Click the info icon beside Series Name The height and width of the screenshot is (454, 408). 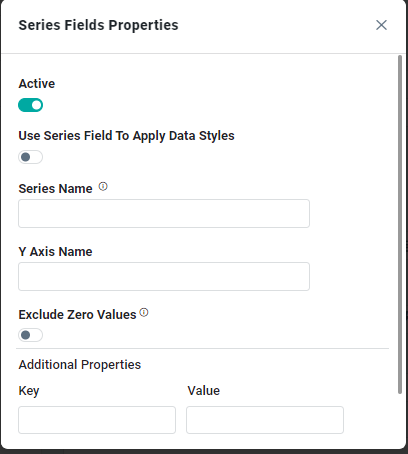click(103, 187)
